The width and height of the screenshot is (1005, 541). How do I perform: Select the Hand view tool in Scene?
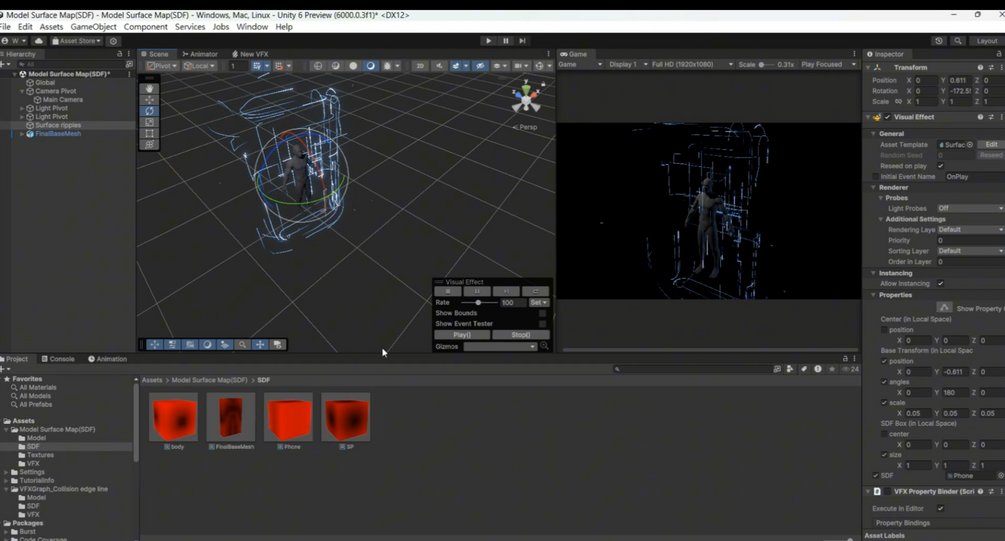149,88
